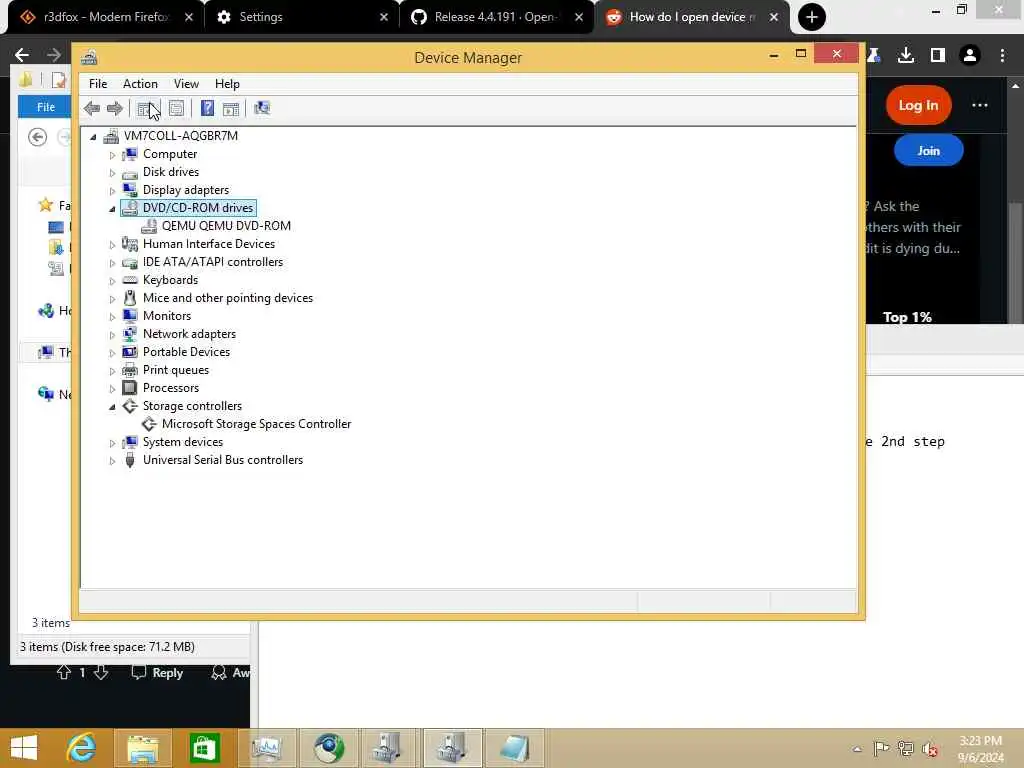Screen dimensions: 1024x768
Task: Collapse the VM7COLL-AQGBR7M root node
Action: 93,136
